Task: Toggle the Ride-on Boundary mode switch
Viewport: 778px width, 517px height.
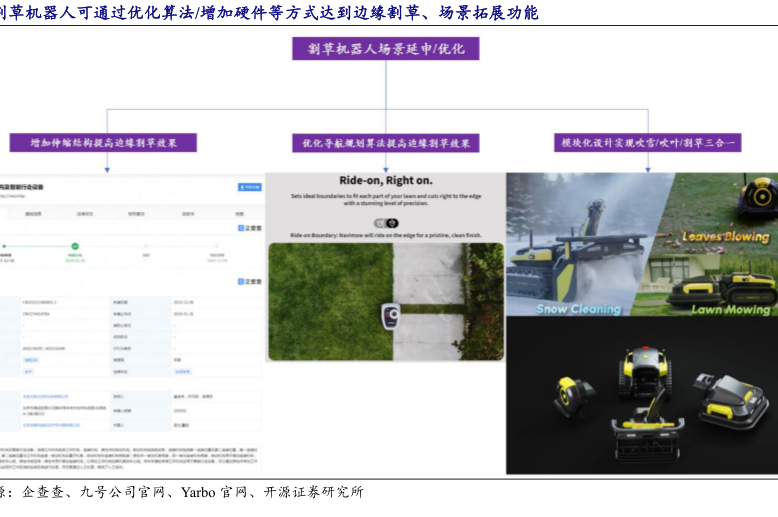Action: [x=379, y=221]
